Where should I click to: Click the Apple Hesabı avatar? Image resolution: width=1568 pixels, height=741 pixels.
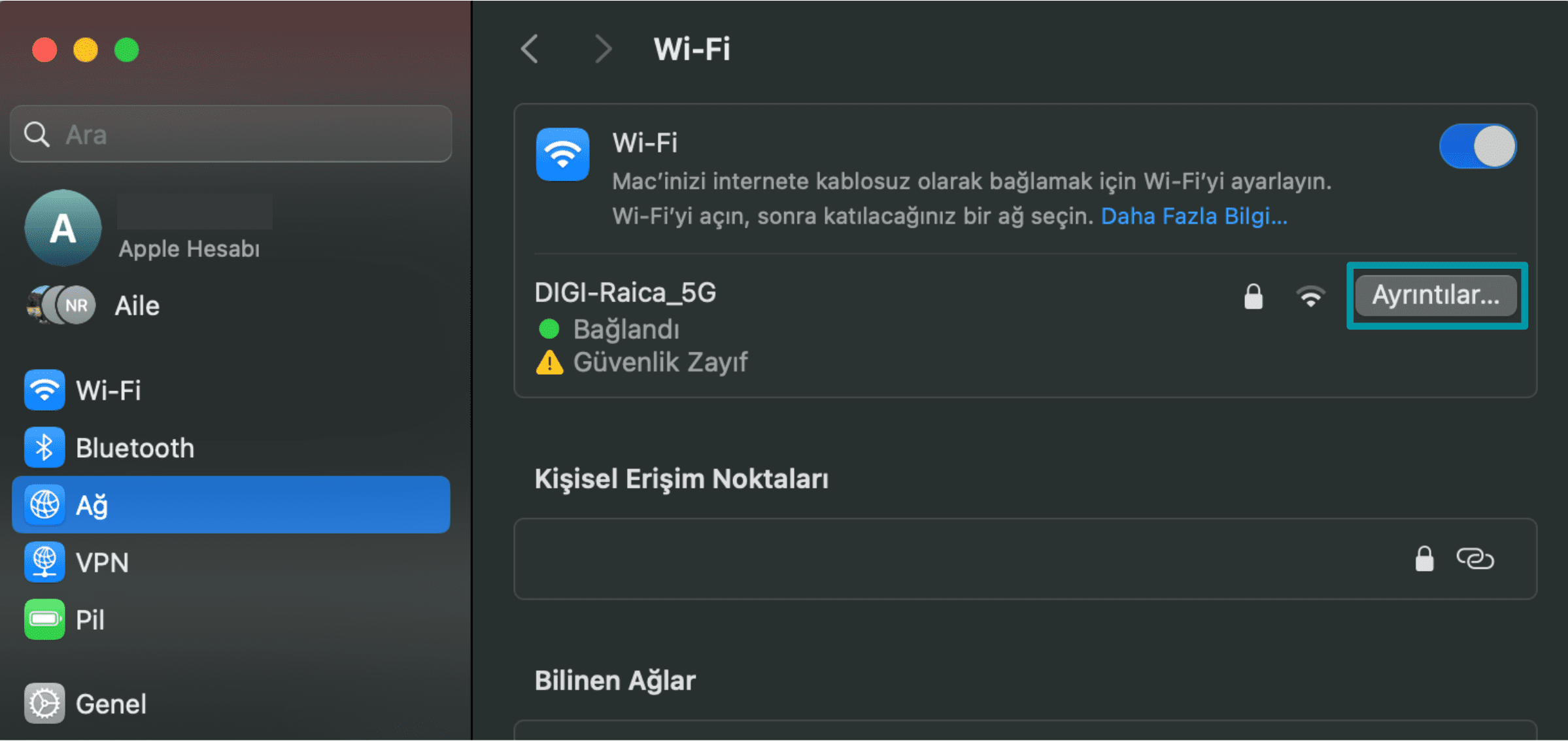[63, 228]
